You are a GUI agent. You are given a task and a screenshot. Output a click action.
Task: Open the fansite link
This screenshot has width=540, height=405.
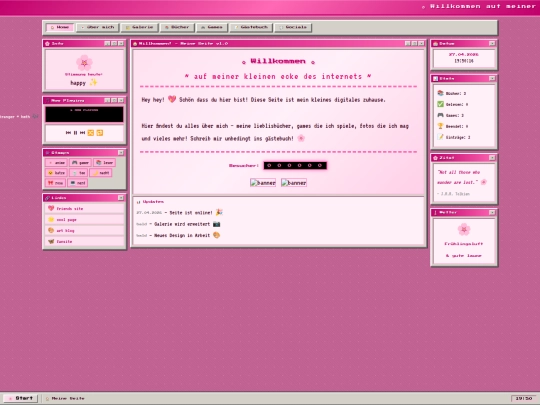(84, 241)
